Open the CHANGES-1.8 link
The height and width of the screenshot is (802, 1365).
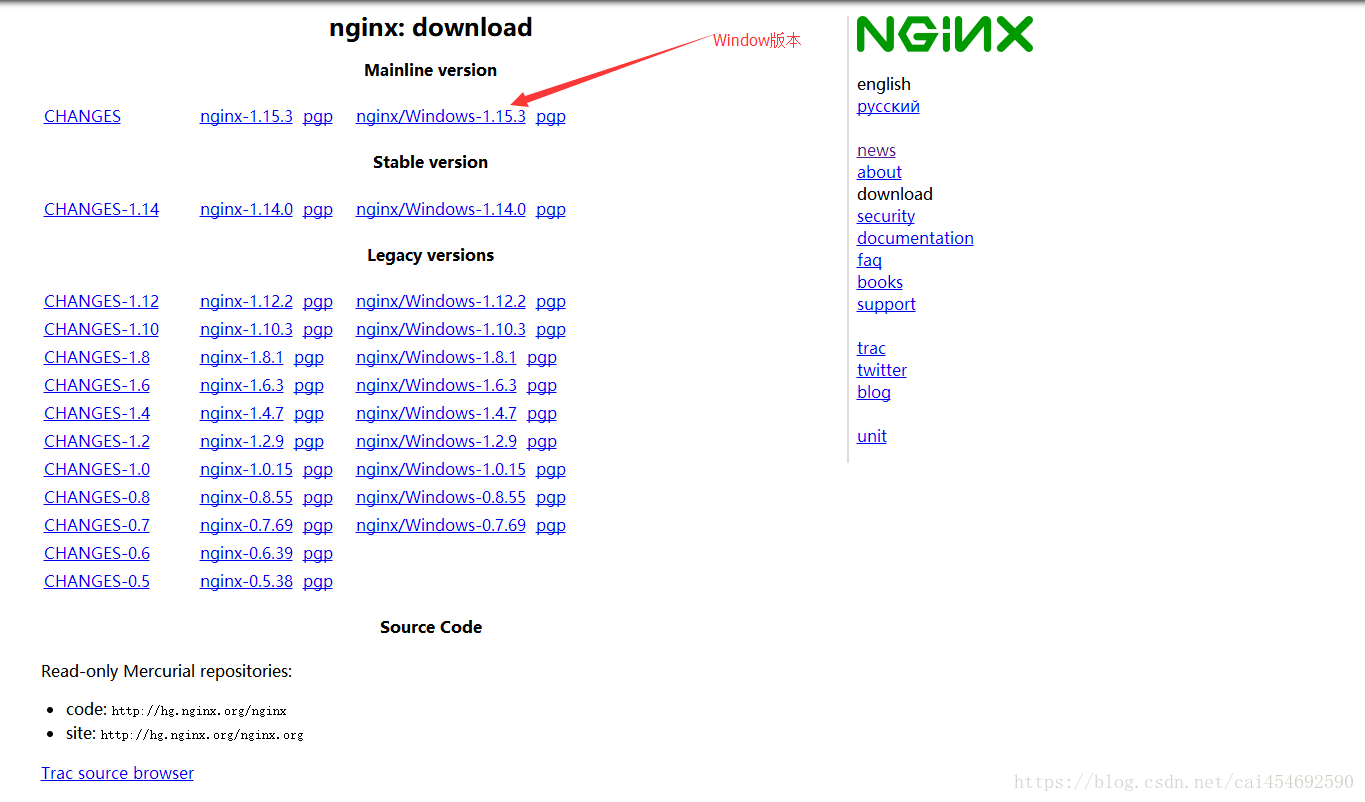(x=97, y=357)
